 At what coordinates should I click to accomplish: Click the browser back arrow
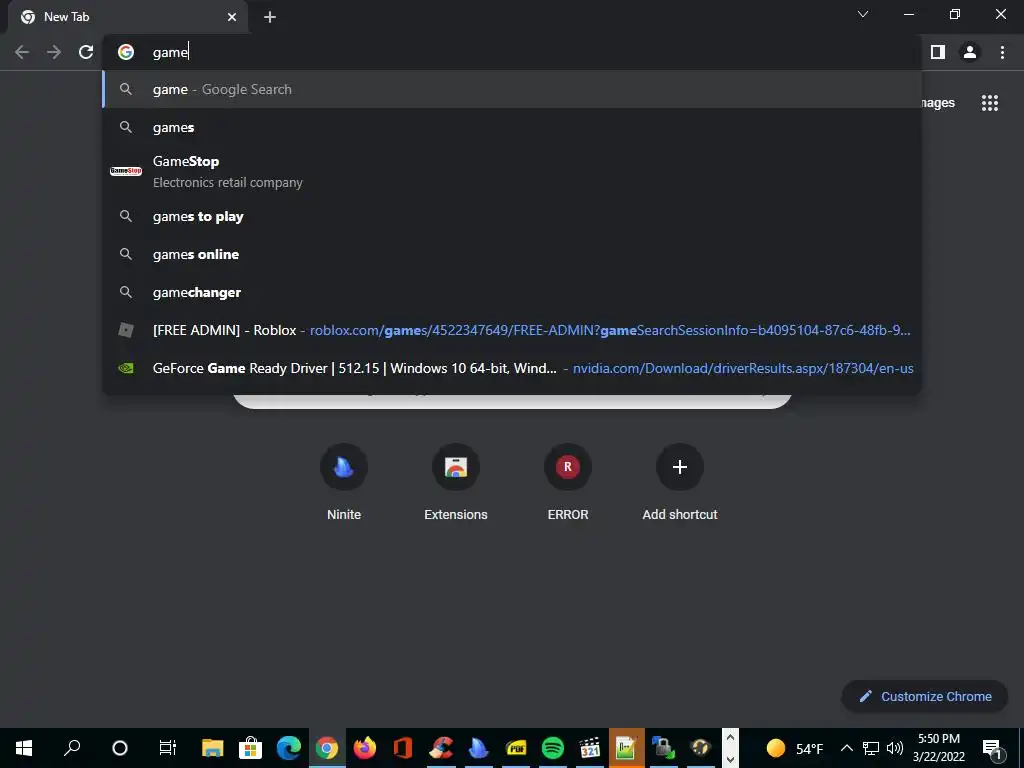[22, 52]
